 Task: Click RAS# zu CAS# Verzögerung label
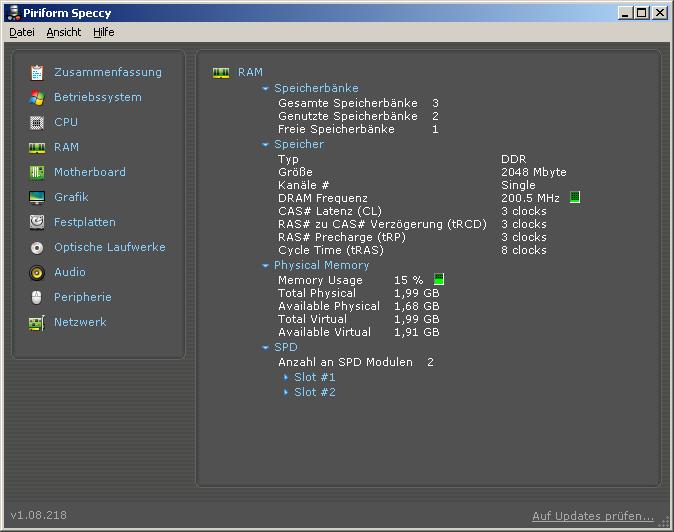pyautogui.click(x=382, y=224)
